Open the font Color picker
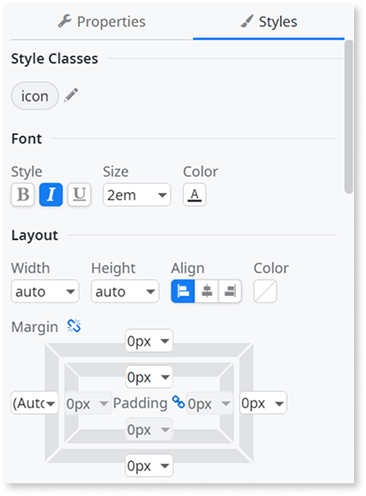The width and height of the screenshot is (366, 496). [195, 195]
